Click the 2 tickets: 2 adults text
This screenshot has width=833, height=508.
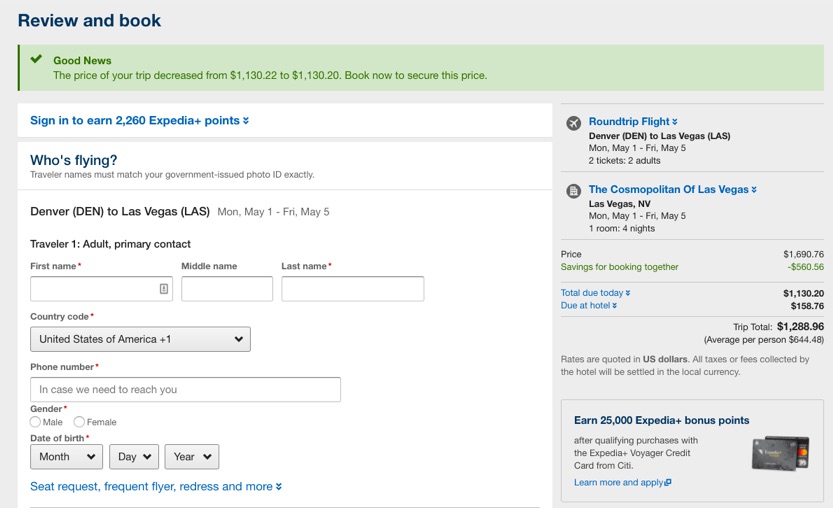624,160
